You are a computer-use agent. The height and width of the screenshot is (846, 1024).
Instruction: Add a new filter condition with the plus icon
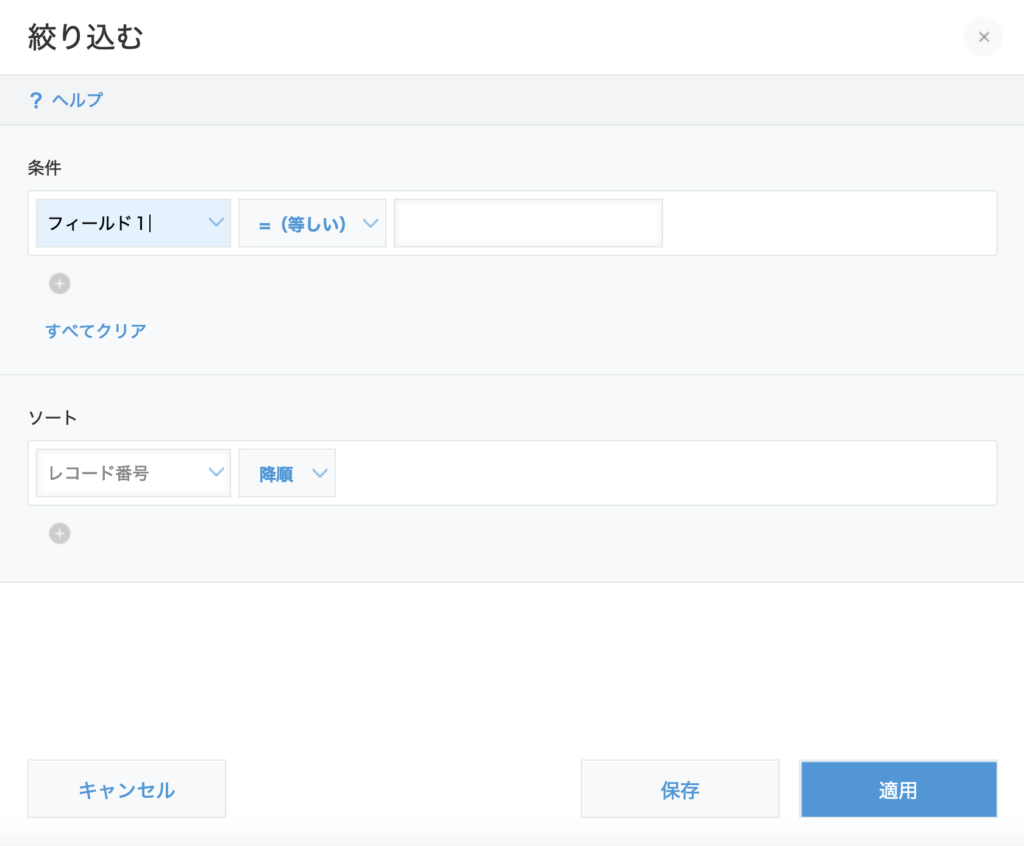point(60,284)
